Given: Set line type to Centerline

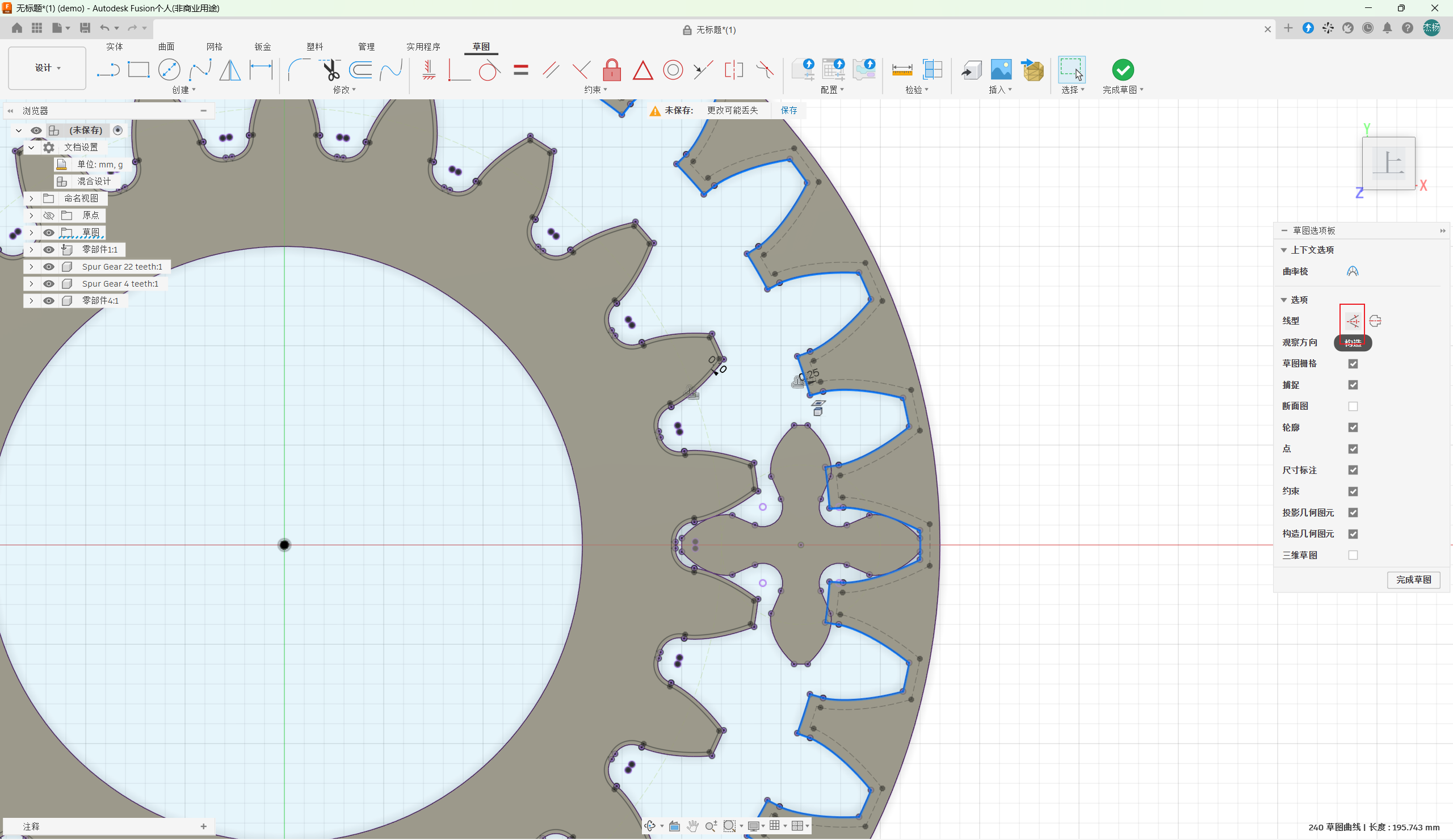Looking at the screenshot, I should (1375, 321).
